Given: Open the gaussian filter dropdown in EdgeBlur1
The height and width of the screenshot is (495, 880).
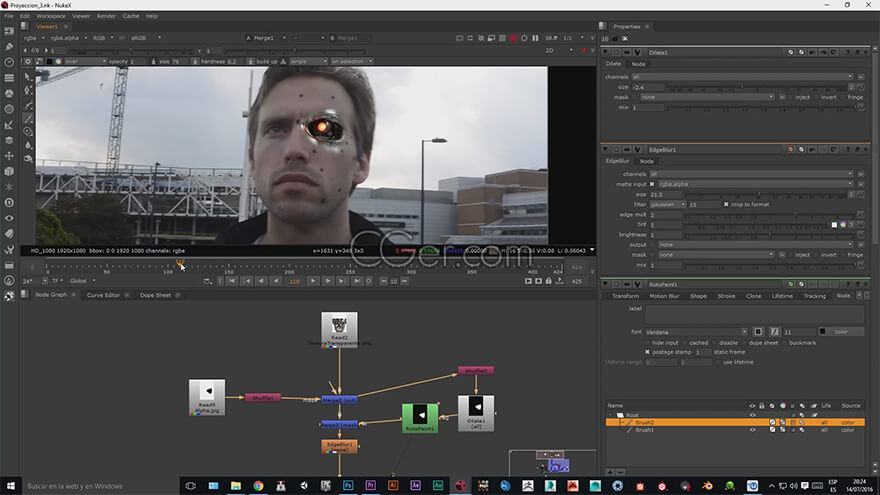Looking at the screenshot, I should [x=668, y=204].
